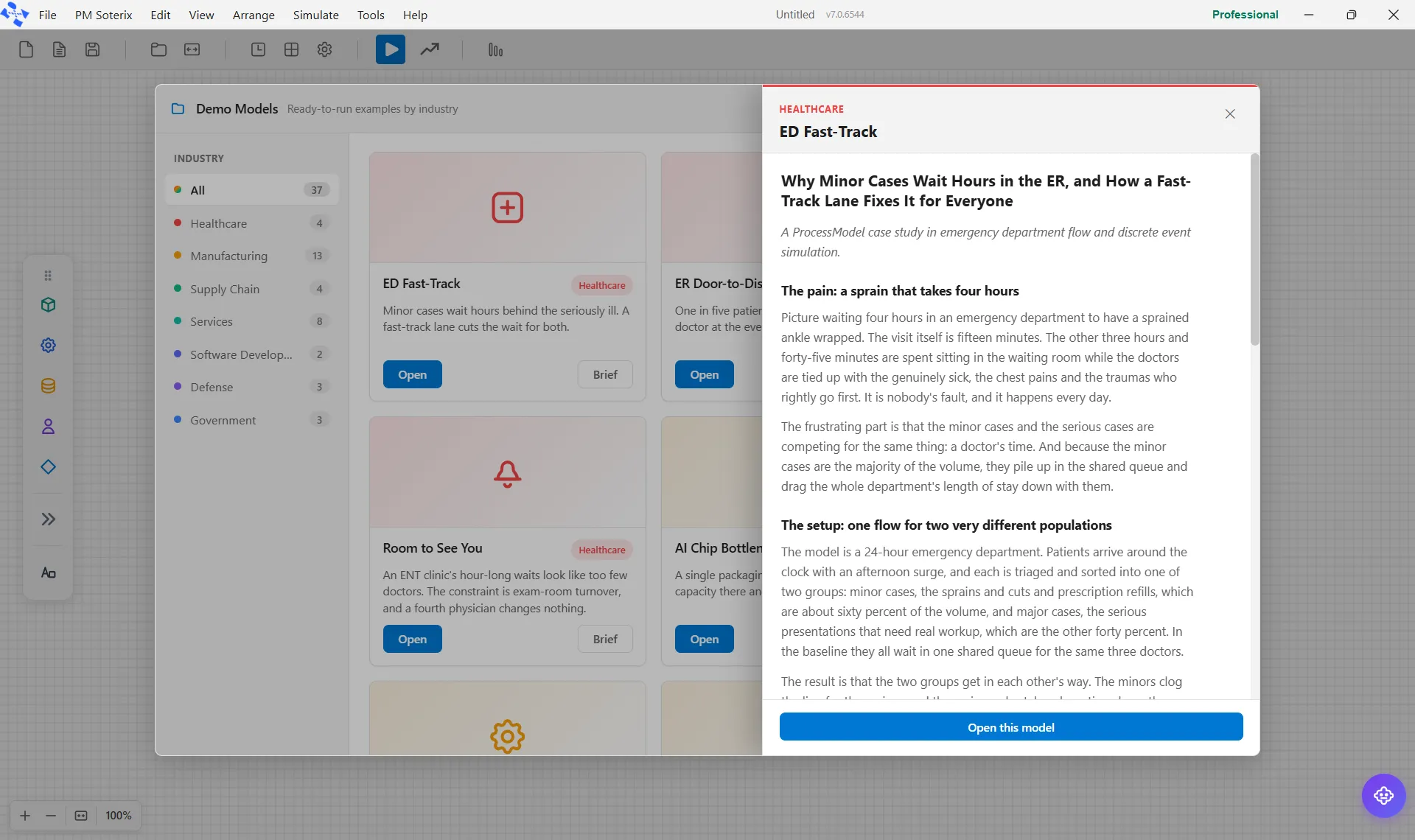Open the PM Soterix menu

[x=103, y=15]
